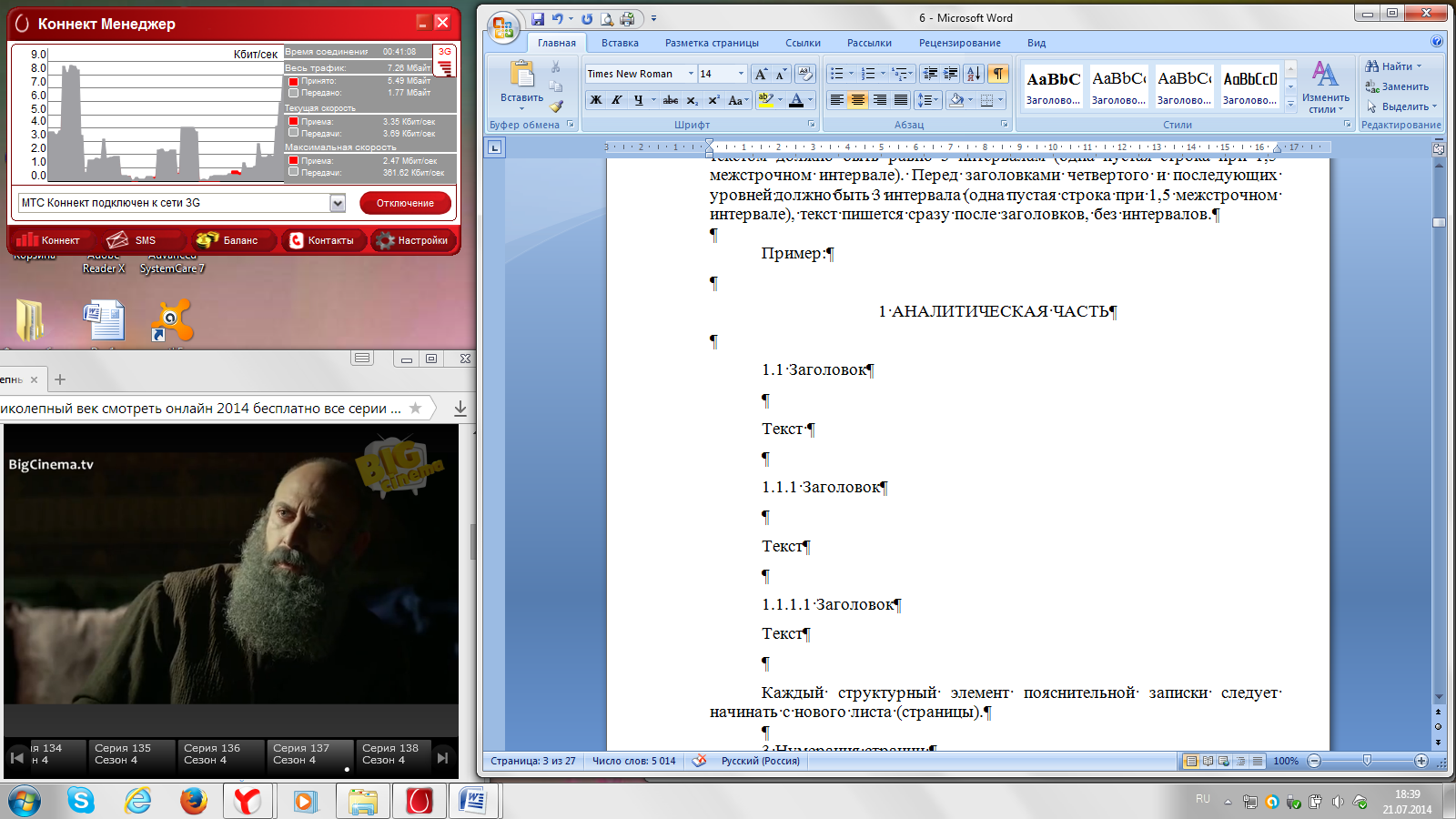Apply Subscript formatting

(693, 100)
